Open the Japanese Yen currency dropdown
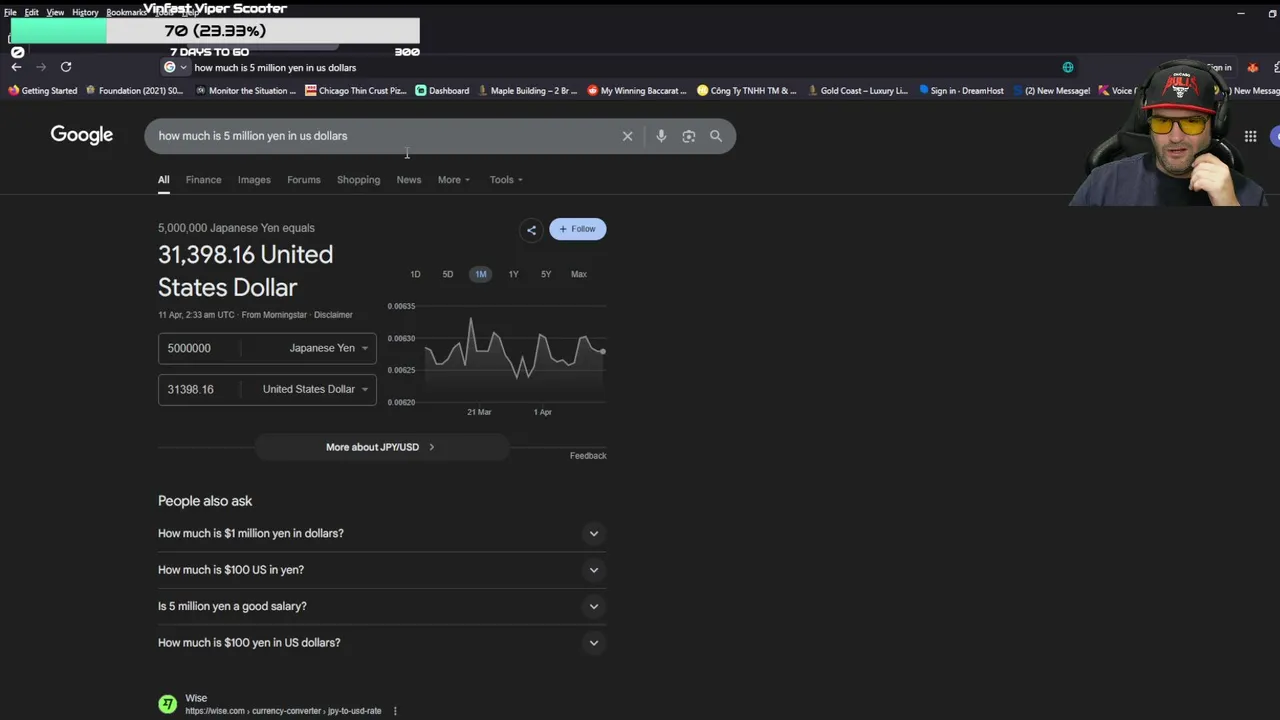Image resolution: width=1280 pixels, height=720 pixels. (x=329, y=348)
